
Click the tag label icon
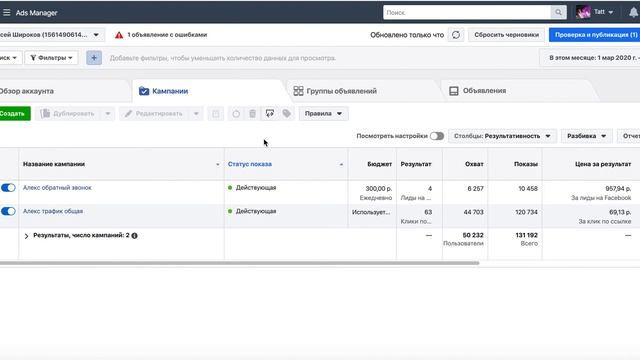[287, 113]
